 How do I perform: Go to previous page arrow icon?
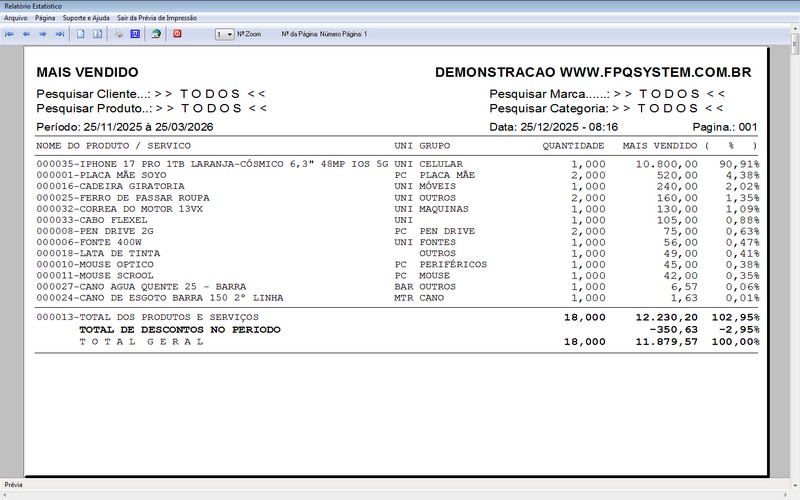[26, 34]
